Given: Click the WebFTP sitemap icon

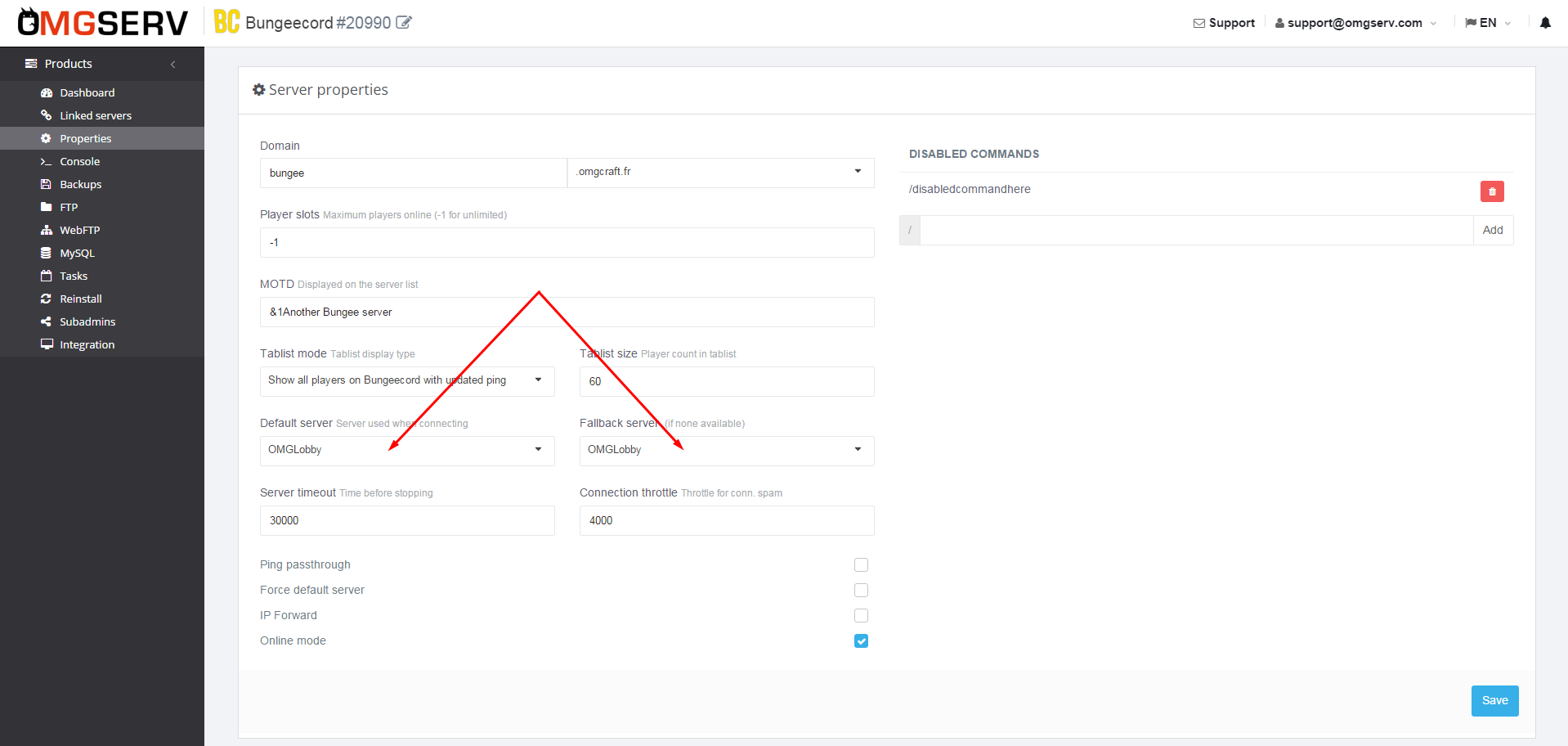Looking at the screenshot, I should [47, 230].
